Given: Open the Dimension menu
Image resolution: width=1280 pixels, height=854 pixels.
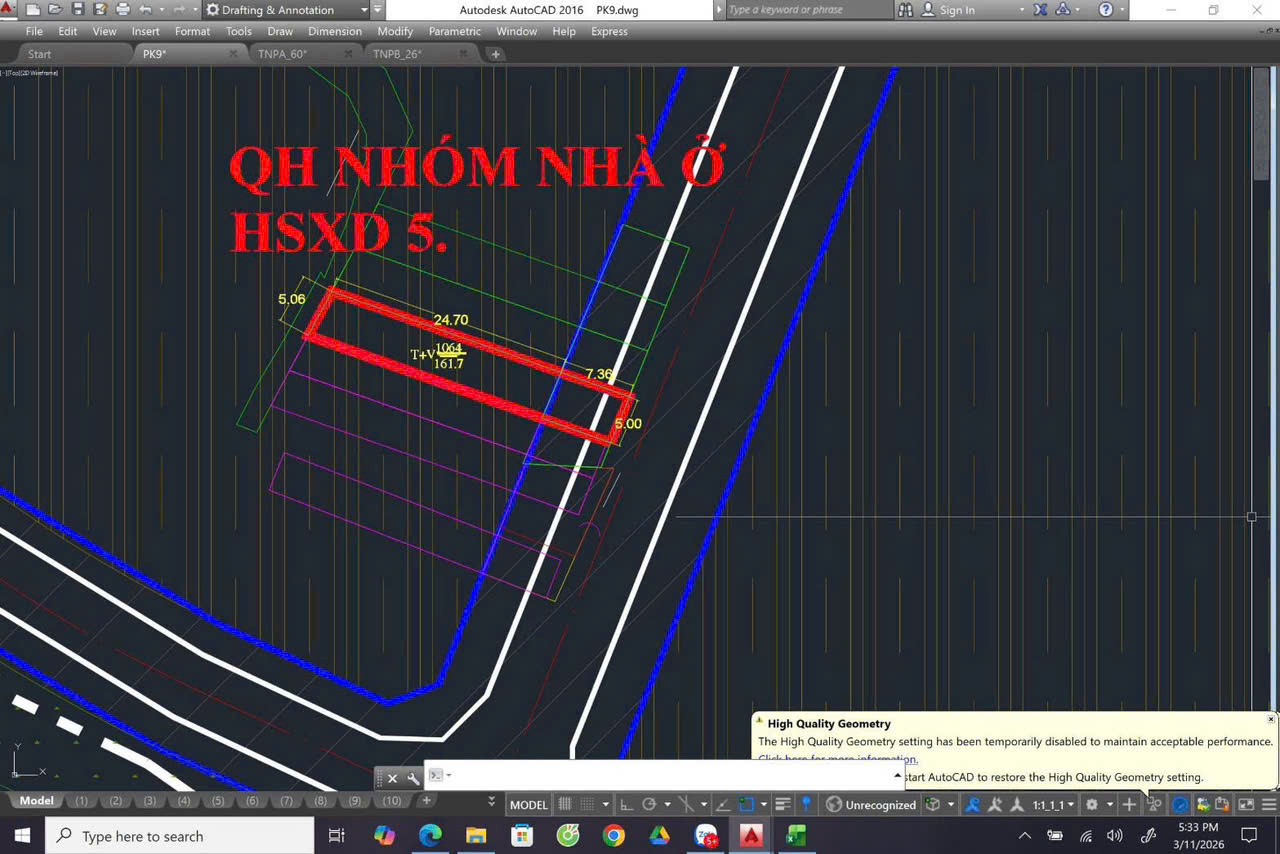Looking at the screenshot, I should coord(334,31).
